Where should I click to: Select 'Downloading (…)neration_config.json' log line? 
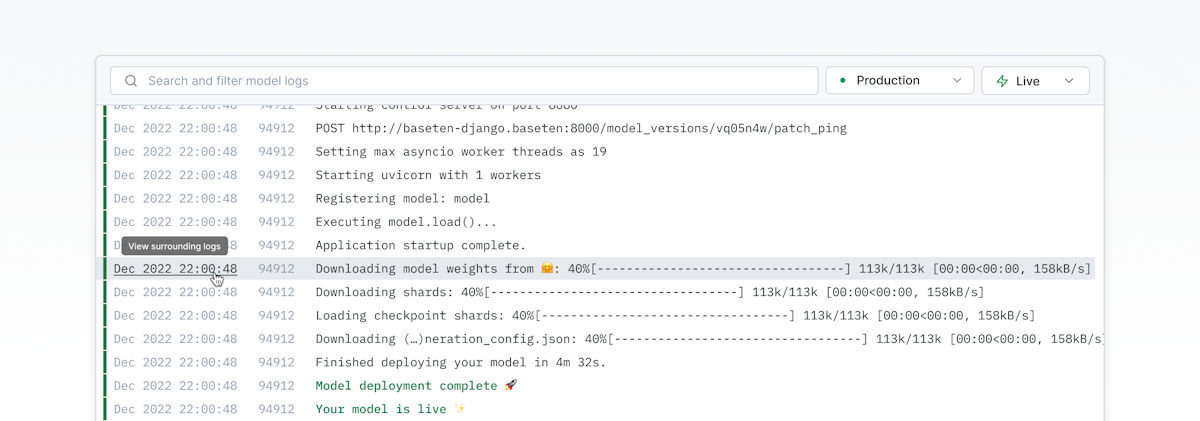pyautogui.click(x=709, y=339)
